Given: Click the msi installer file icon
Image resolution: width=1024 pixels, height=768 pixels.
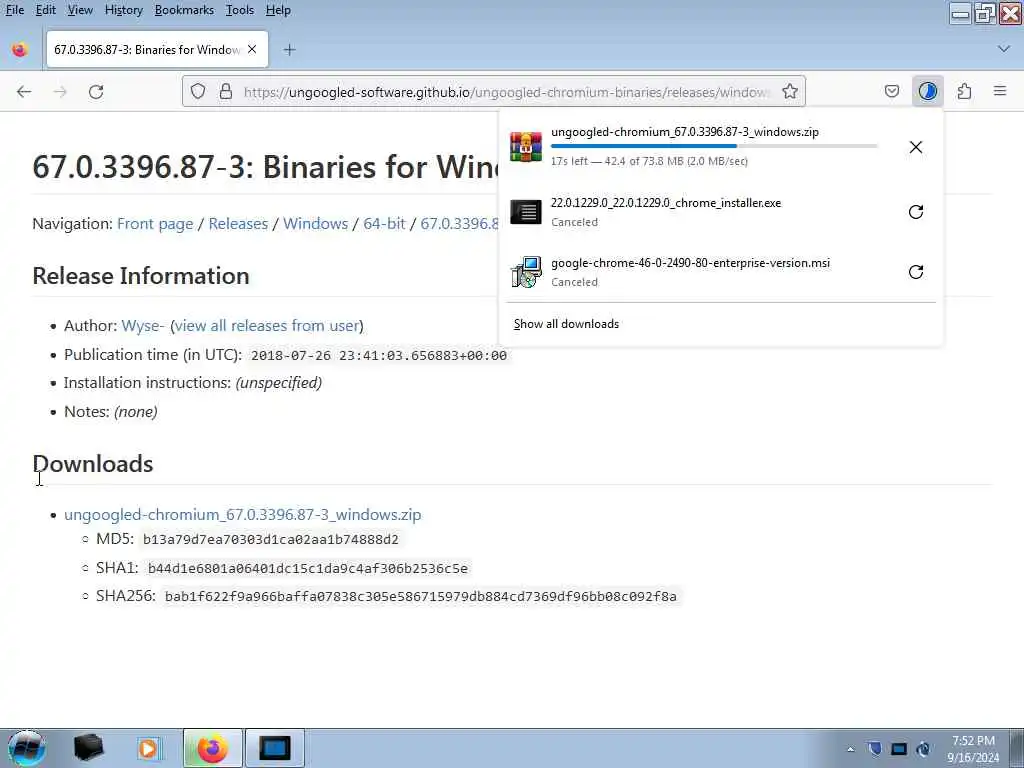Looking at the screenshot, I should 526,272.
